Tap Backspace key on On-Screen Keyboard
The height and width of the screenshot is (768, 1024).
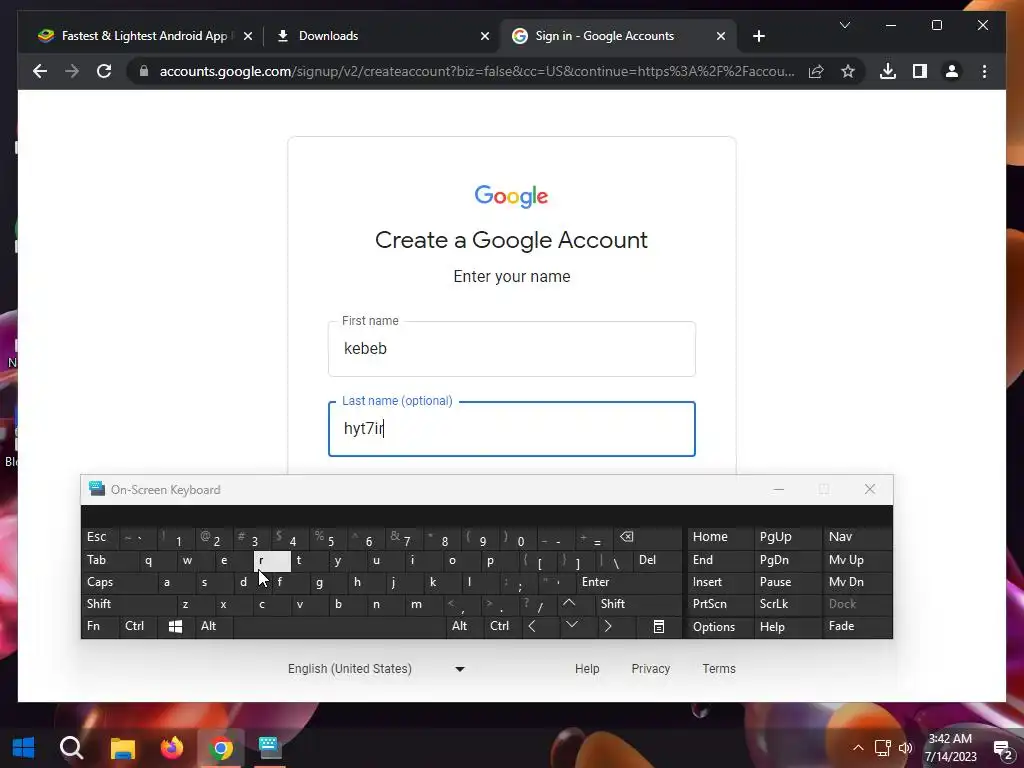click(x=647, y=537)
